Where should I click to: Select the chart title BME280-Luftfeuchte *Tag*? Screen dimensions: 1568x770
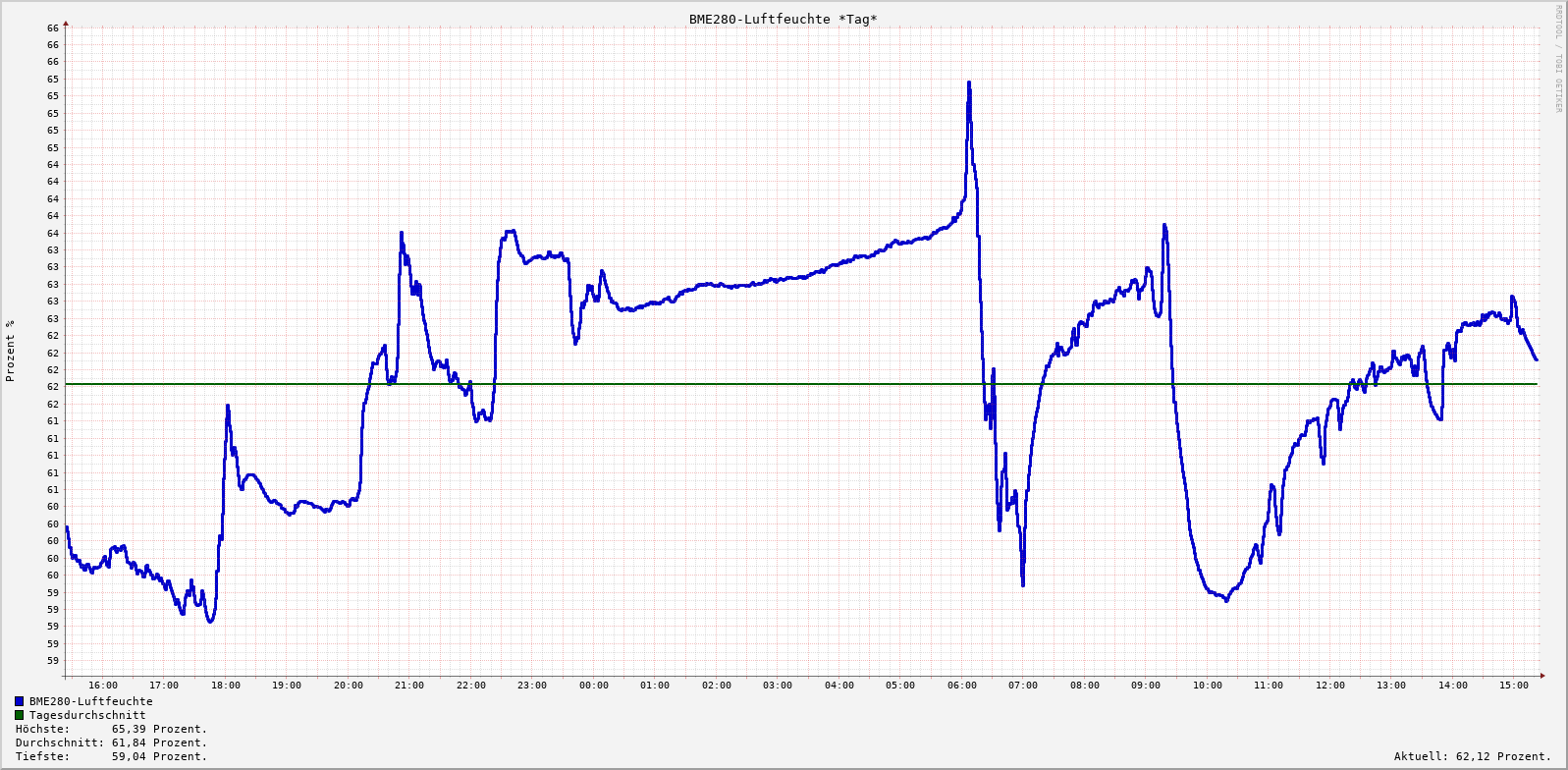point(783,20)
